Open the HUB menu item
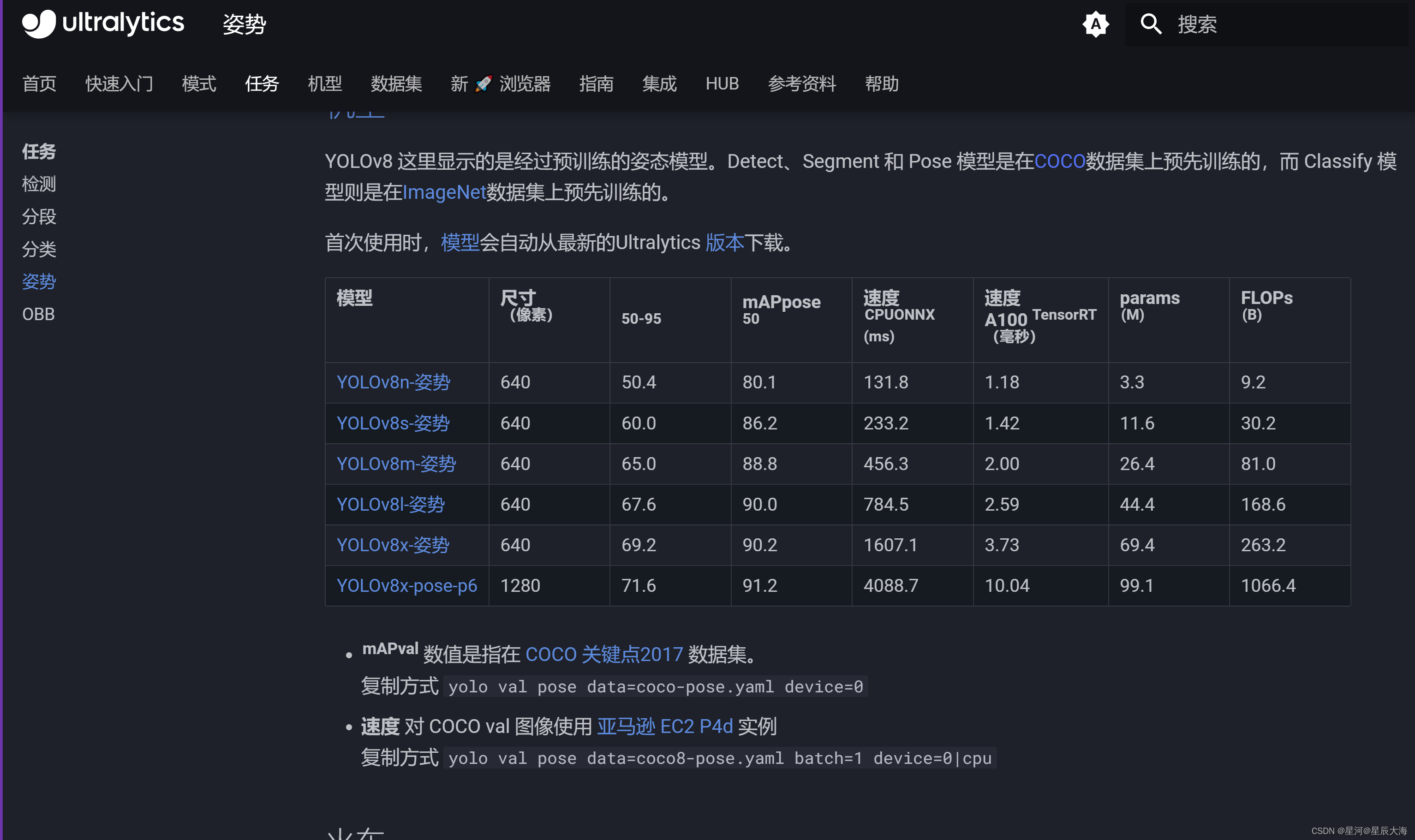This screenshot has height=840, width=1415. 722,84
